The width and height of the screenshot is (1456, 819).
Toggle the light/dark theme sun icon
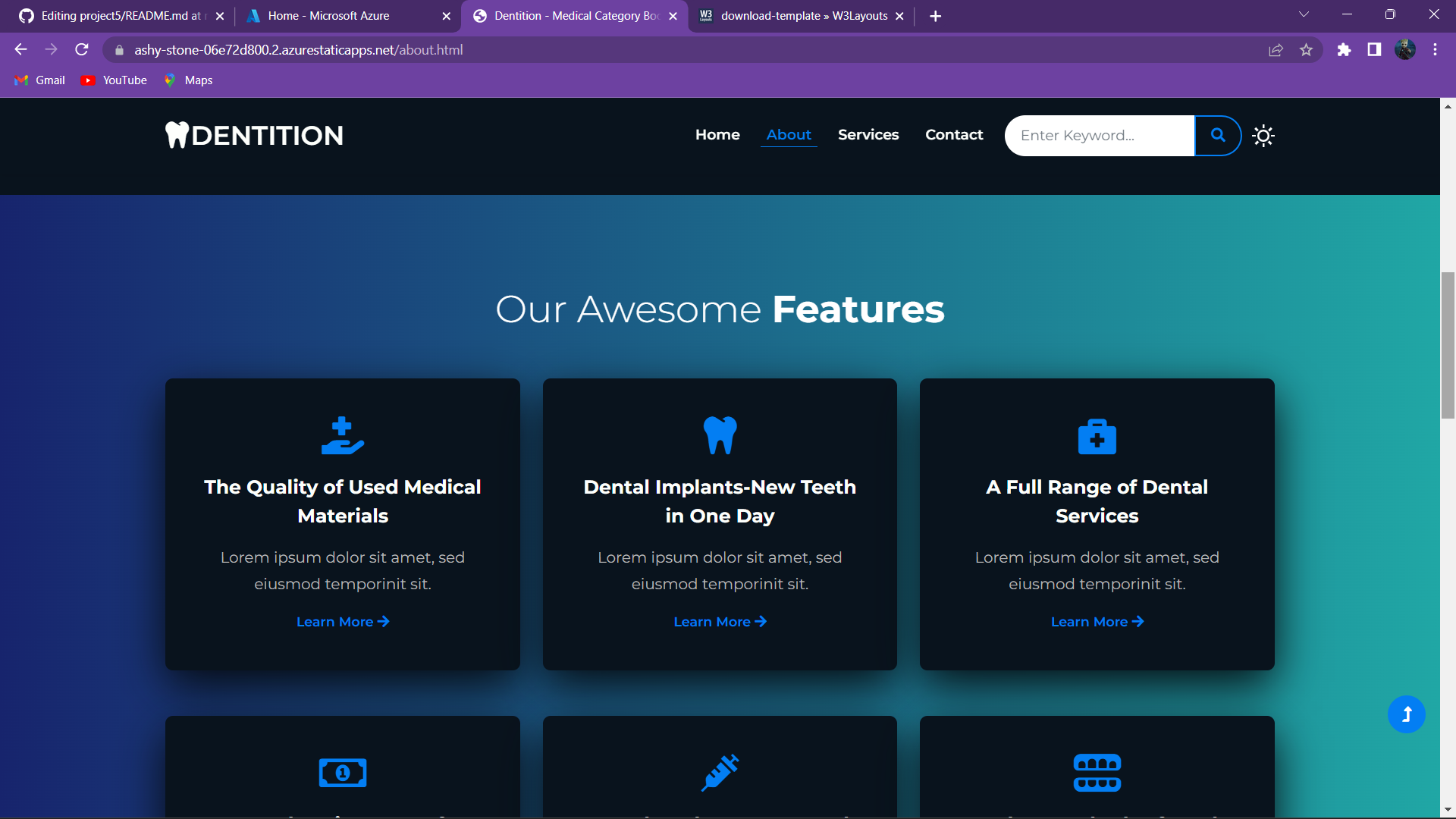[1263, 136]
